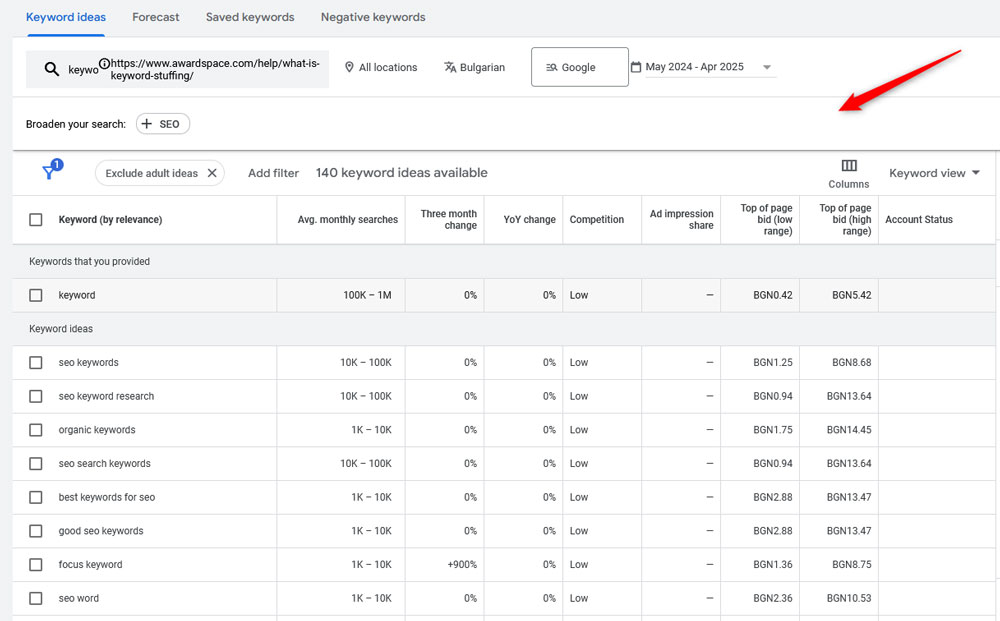The height and width of the screenshot is (621, 1000).
Task: Add SEO to broaden your search
Action: (162, 124)
